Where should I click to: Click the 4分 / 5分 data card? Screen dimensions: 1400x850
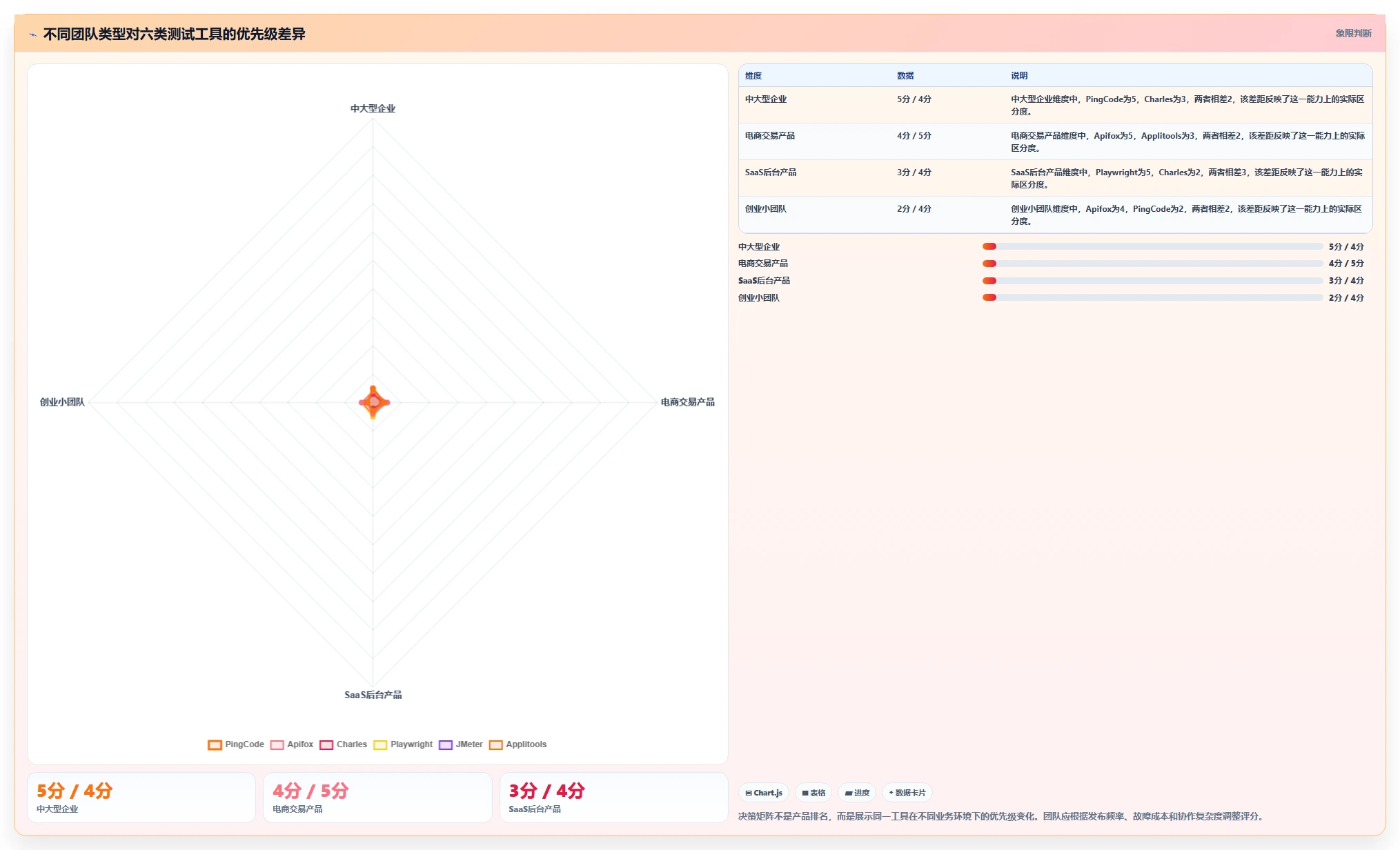click(x=377, y=798)
